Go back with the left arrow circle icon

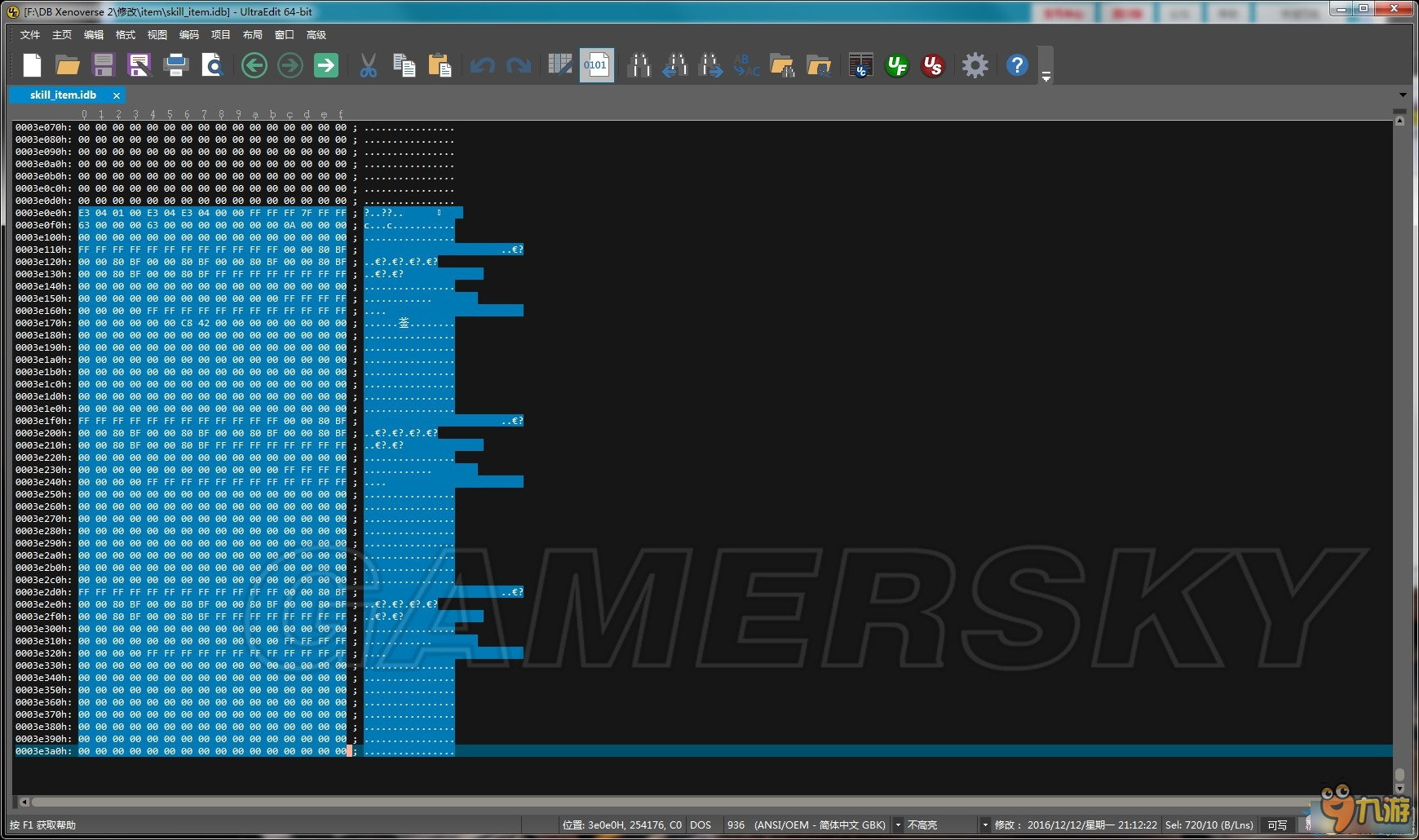tap(254, 65)
